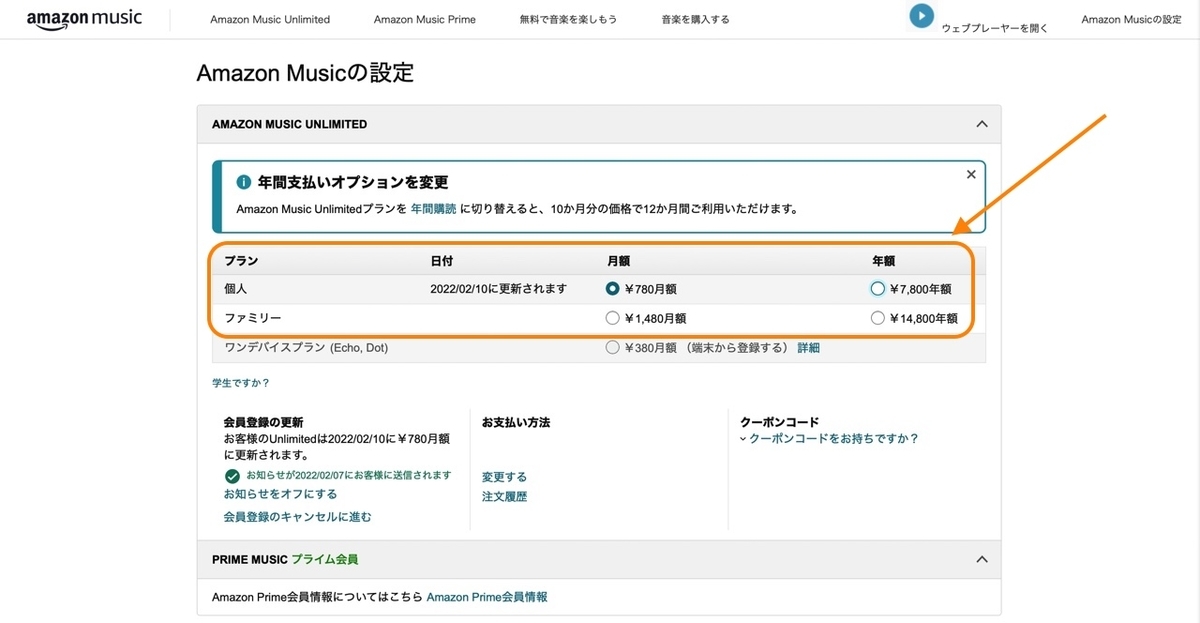Select individual ¥7,800 annual radio button
Viewport: 1200px width, 623px height.
point(878,289)
